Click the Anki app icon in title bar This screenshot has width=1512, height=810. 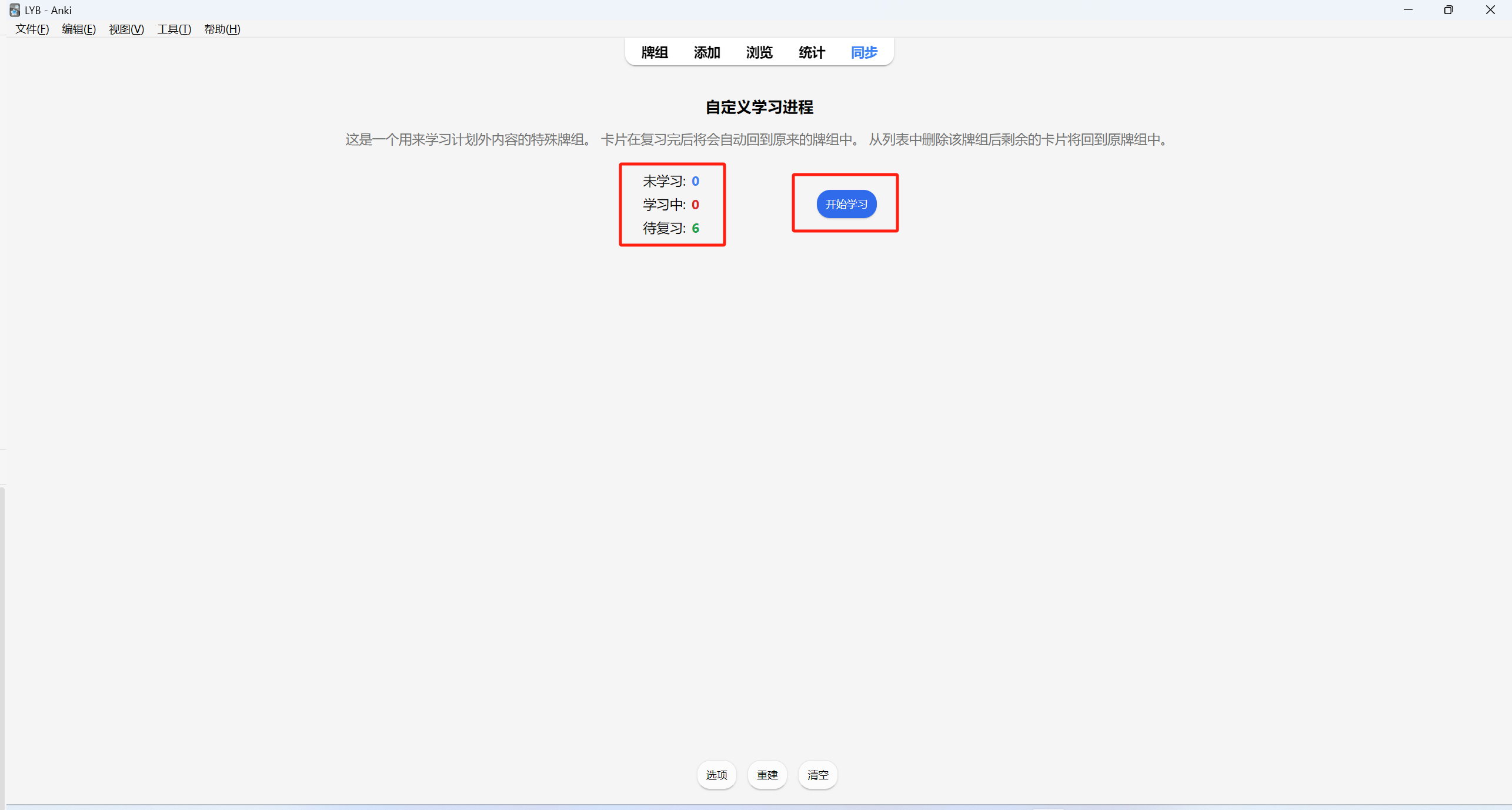point(14,10)
